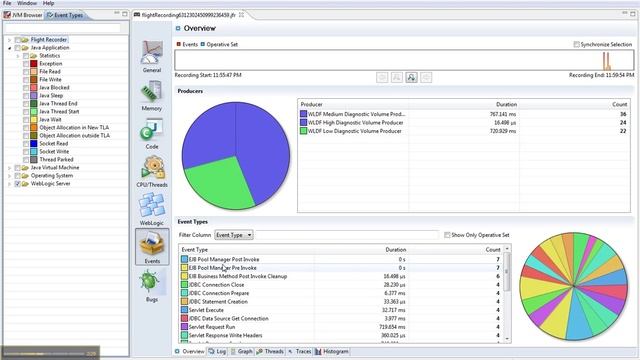Enable Synchronize Selection checkbox
The height and width of the screenshot is (360, 640).
click(576, 44)
